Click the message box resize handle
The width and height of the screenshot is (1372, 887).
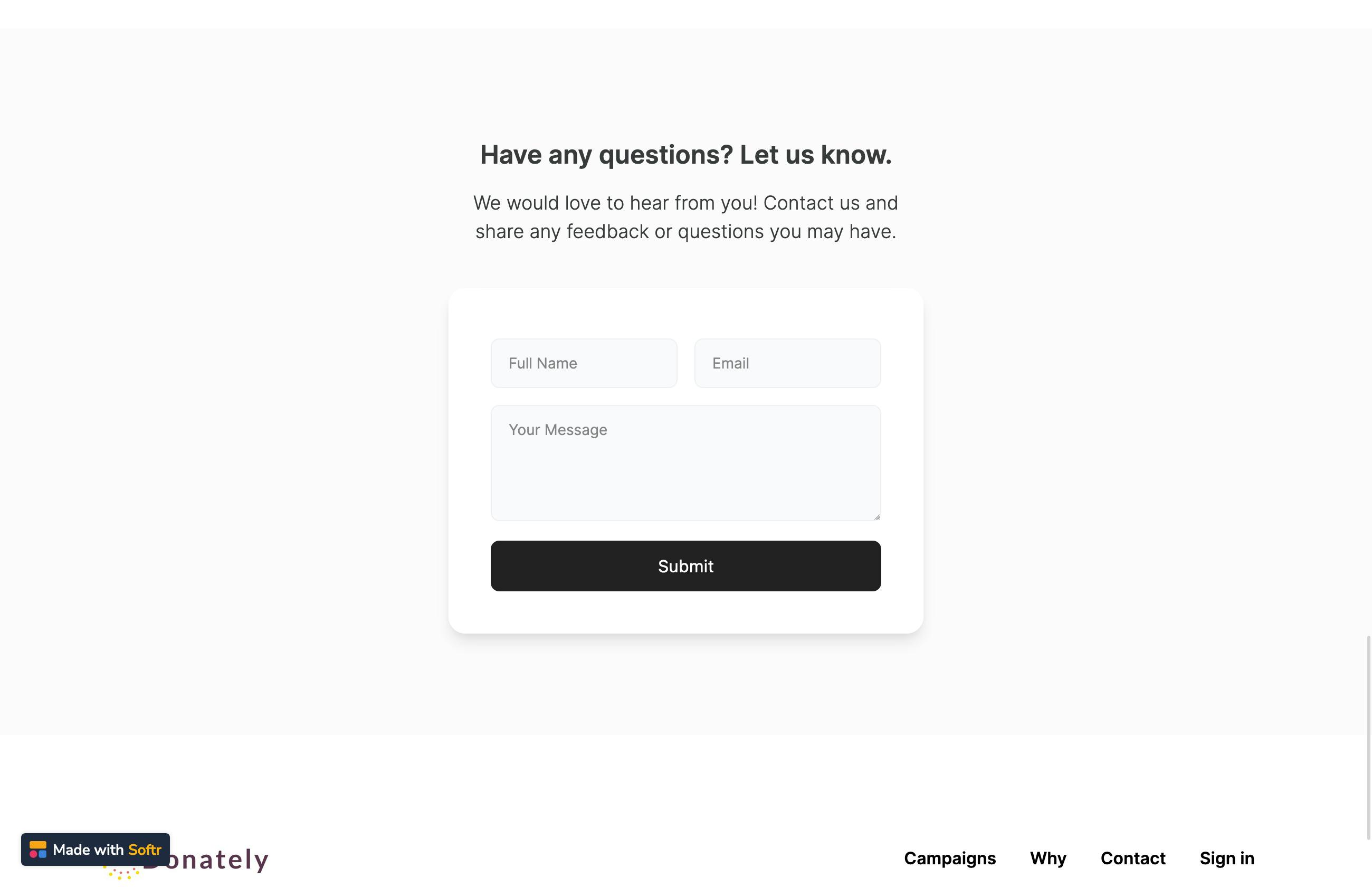876,517
